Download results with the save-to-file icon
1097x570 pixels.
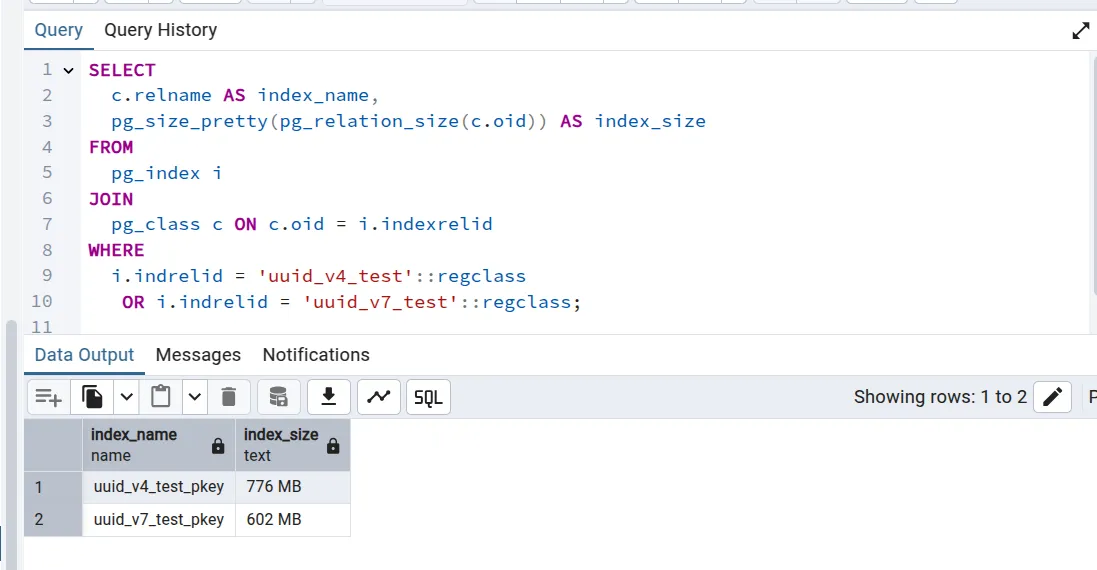click(x=328, y=397)
